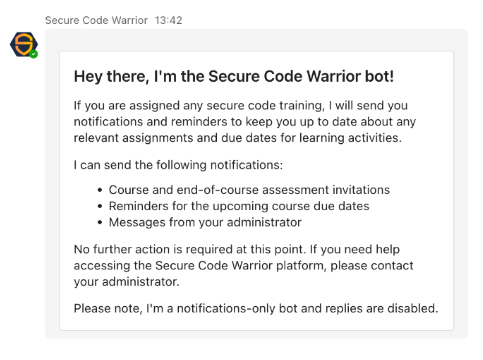
Task: Click the paragraph about secure code training
Action: tap(245, 122)
